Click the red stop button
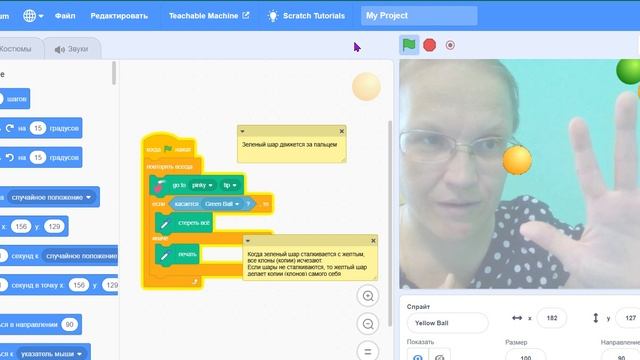 coord(429,45)
